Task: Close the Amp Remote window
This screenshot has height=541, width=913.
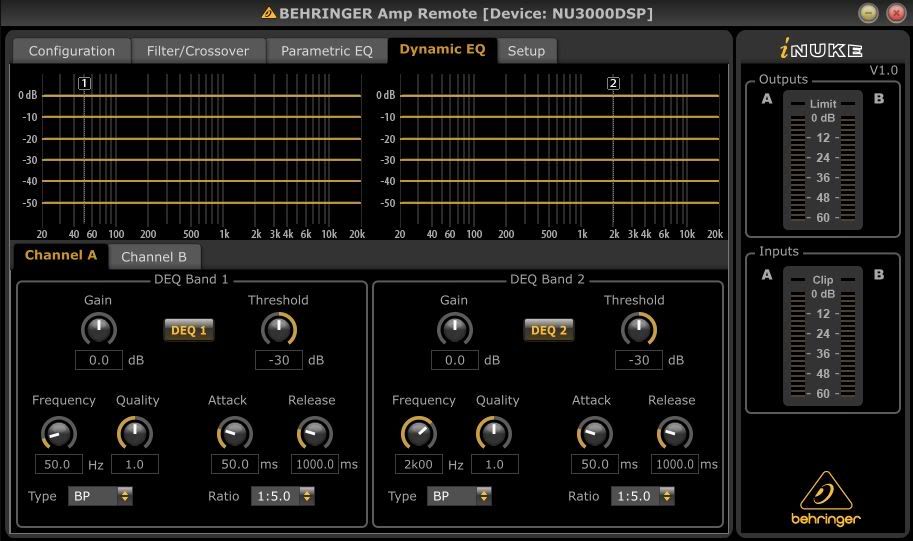Action: [x=896, y=13]
